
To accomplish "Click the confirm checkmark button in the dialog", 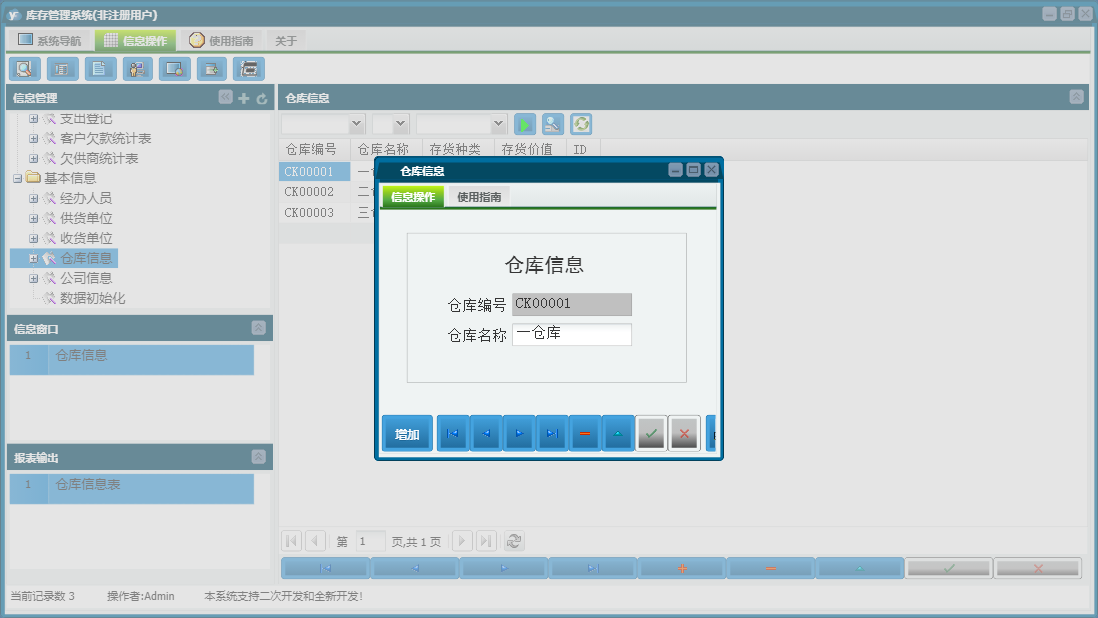I will pos(651,433).
